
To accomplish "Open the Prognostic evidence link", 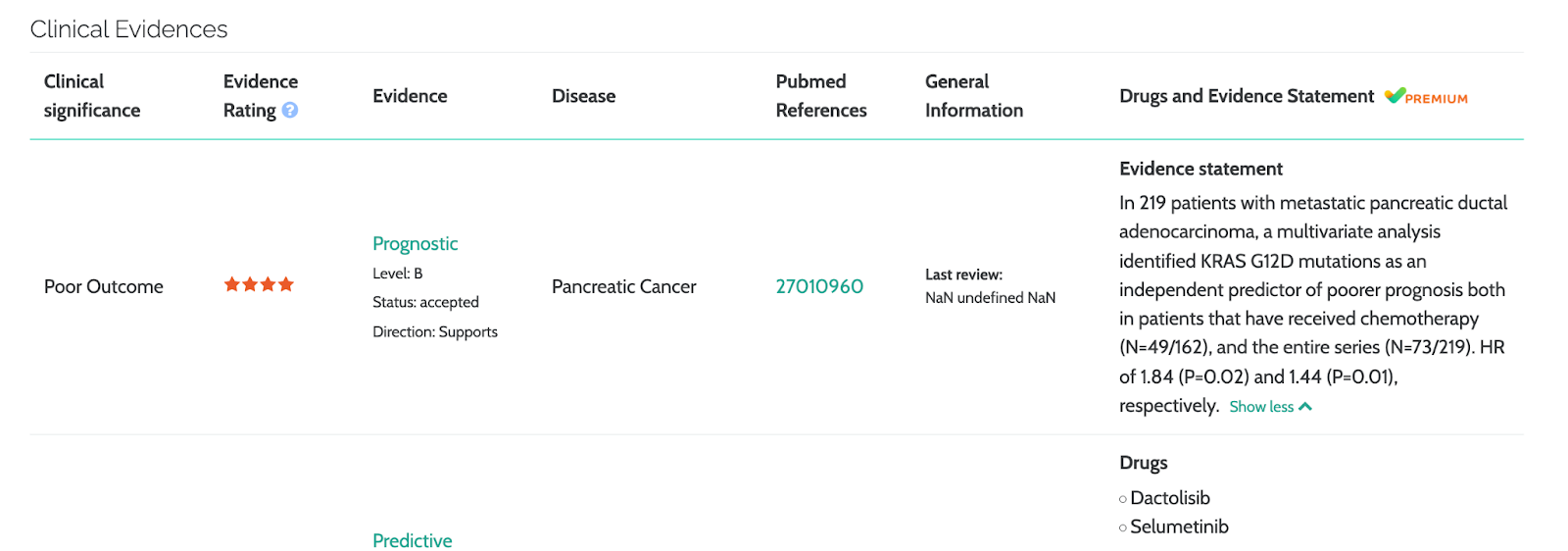I will [415, 243].
